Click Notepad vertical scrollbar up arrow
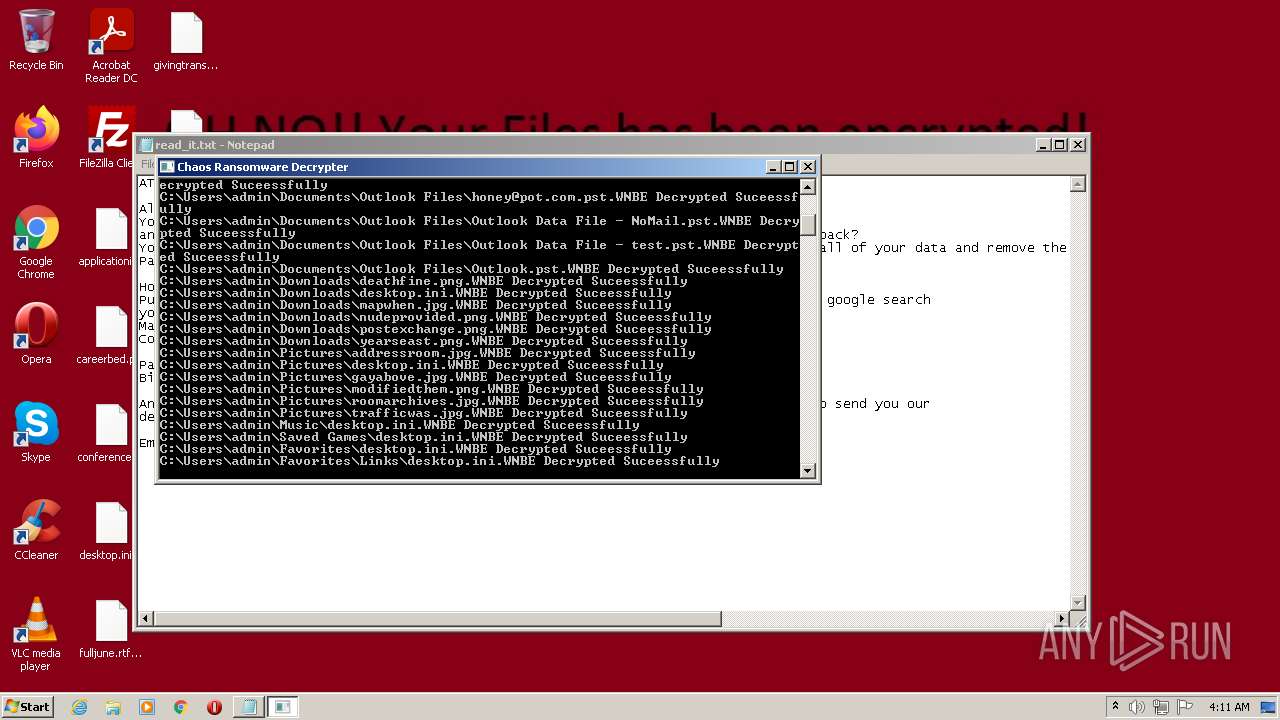The image size is (1280, 720). click(1078, 184)
